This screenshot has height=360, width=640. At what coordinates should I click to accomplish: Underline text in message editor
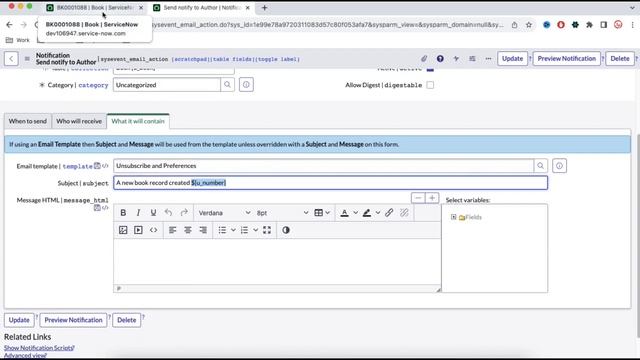tap(153, 213)
